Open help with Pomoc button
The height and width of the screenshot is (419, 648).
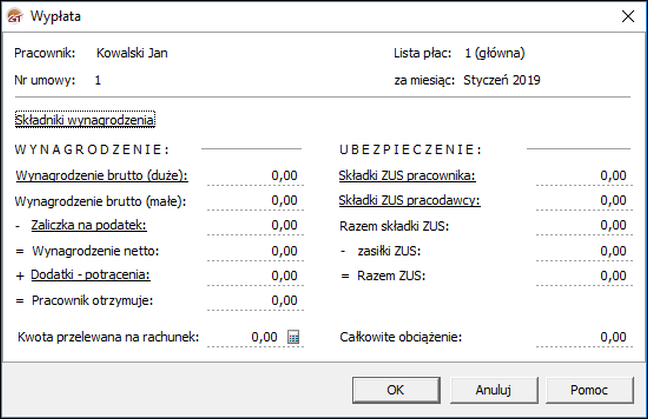click(588, 388)
